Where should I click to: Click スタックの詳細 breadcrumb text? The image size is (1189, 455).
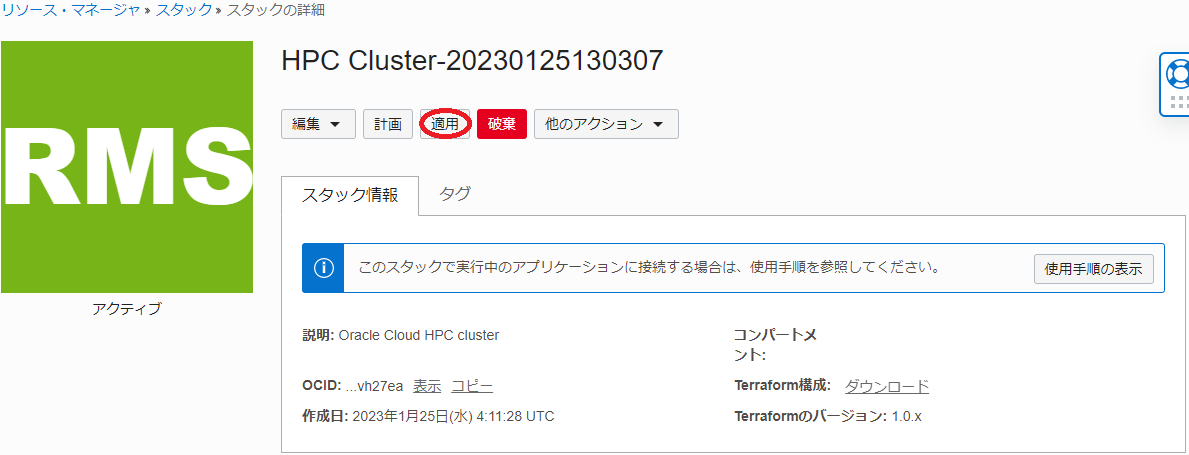click(x=276, y=10)
